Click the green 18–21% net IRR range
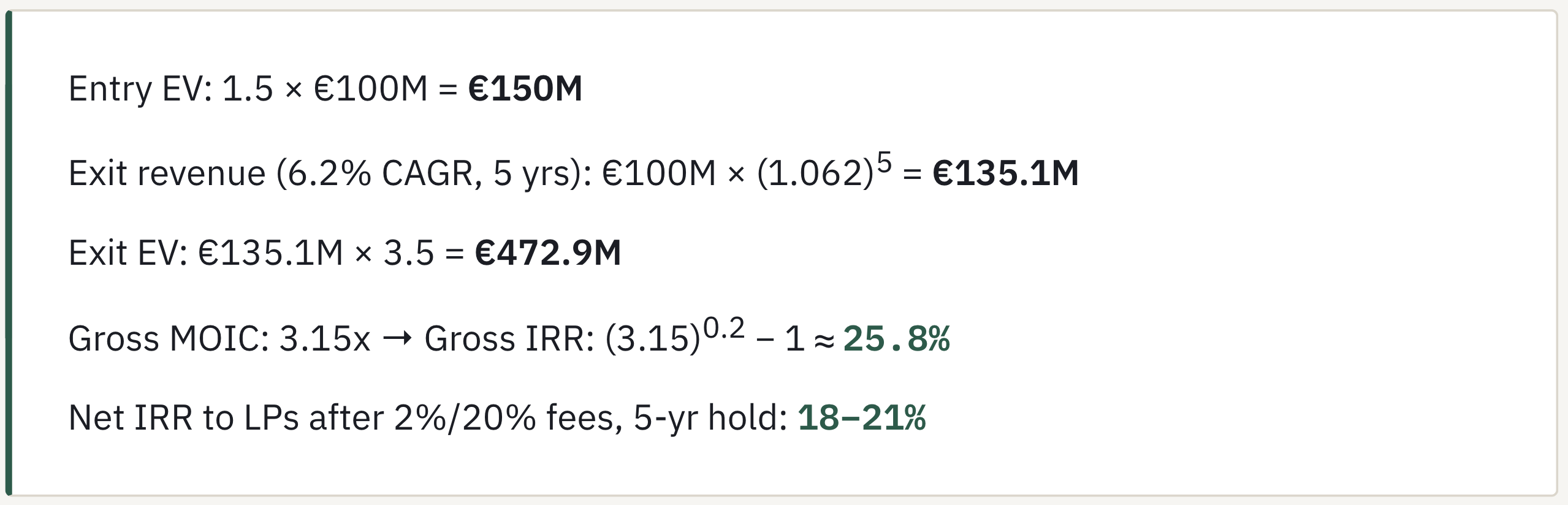 861,418
